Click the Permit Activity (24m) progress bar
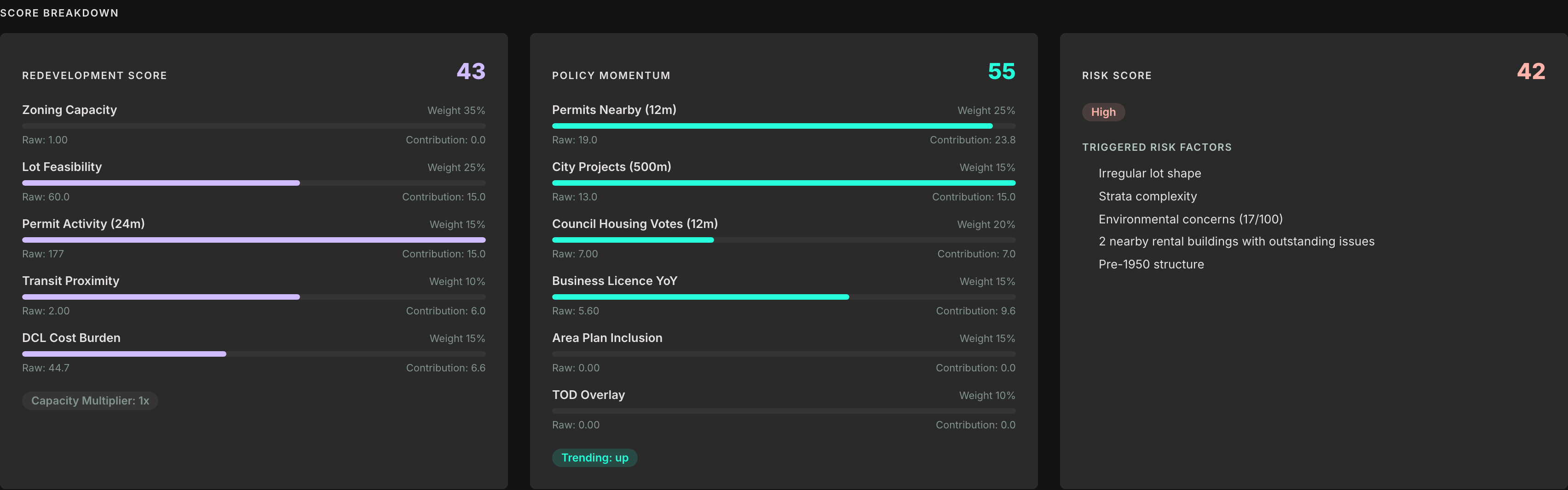This screenshot has width=1568, height=490. point(254,239)
